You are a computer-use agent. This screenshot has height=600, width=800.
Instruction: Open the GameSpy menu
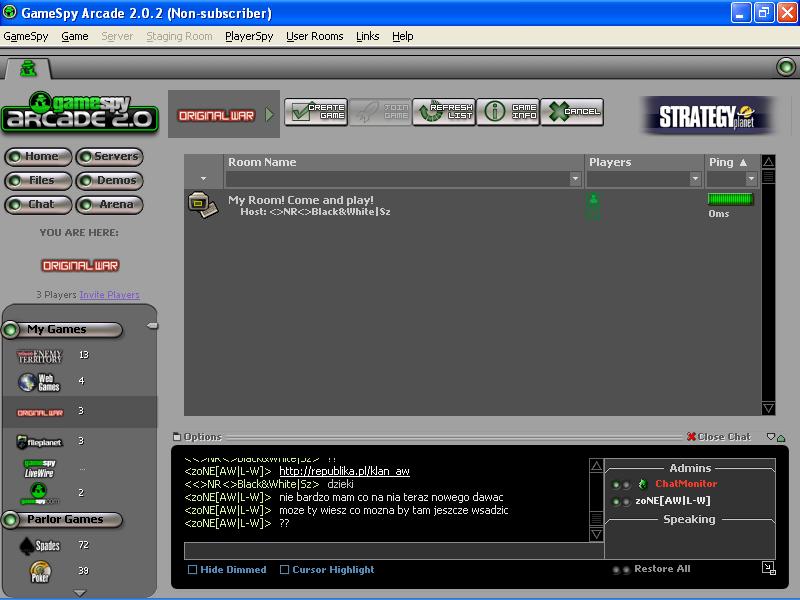pos(26,36)
